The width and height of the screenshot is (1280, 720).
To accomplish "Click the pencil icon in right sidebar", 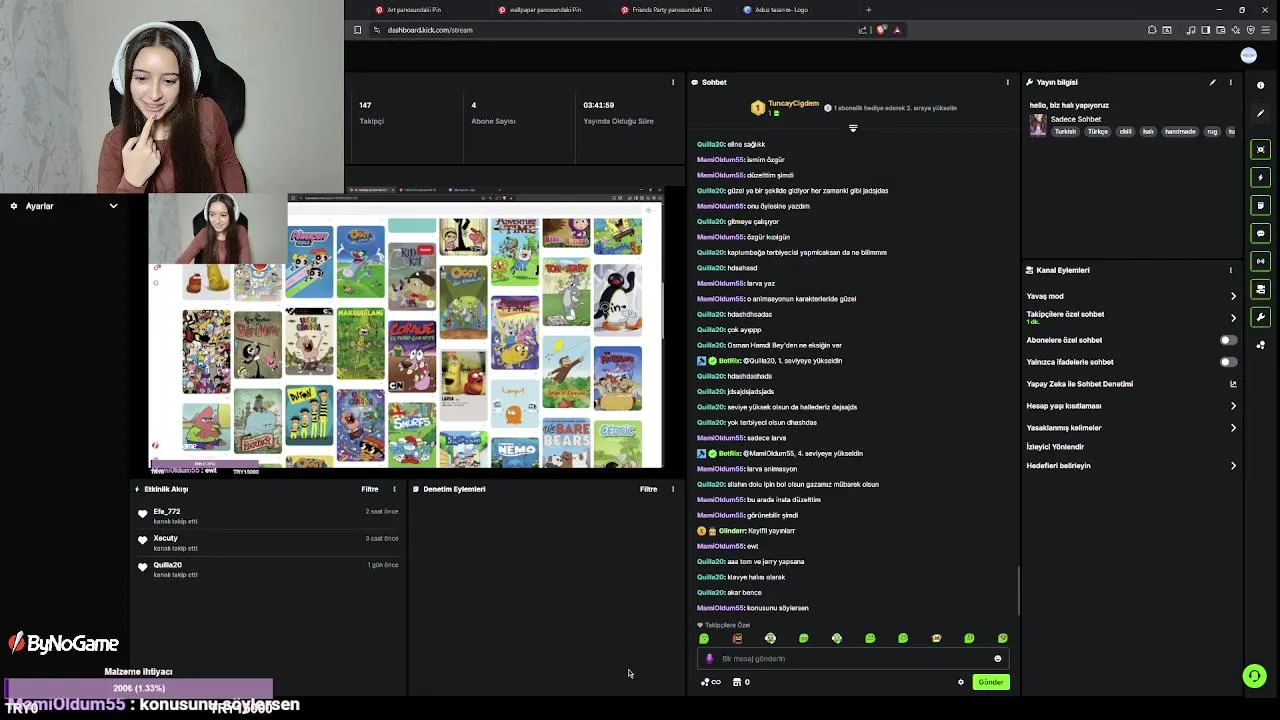I will 1260,113.
